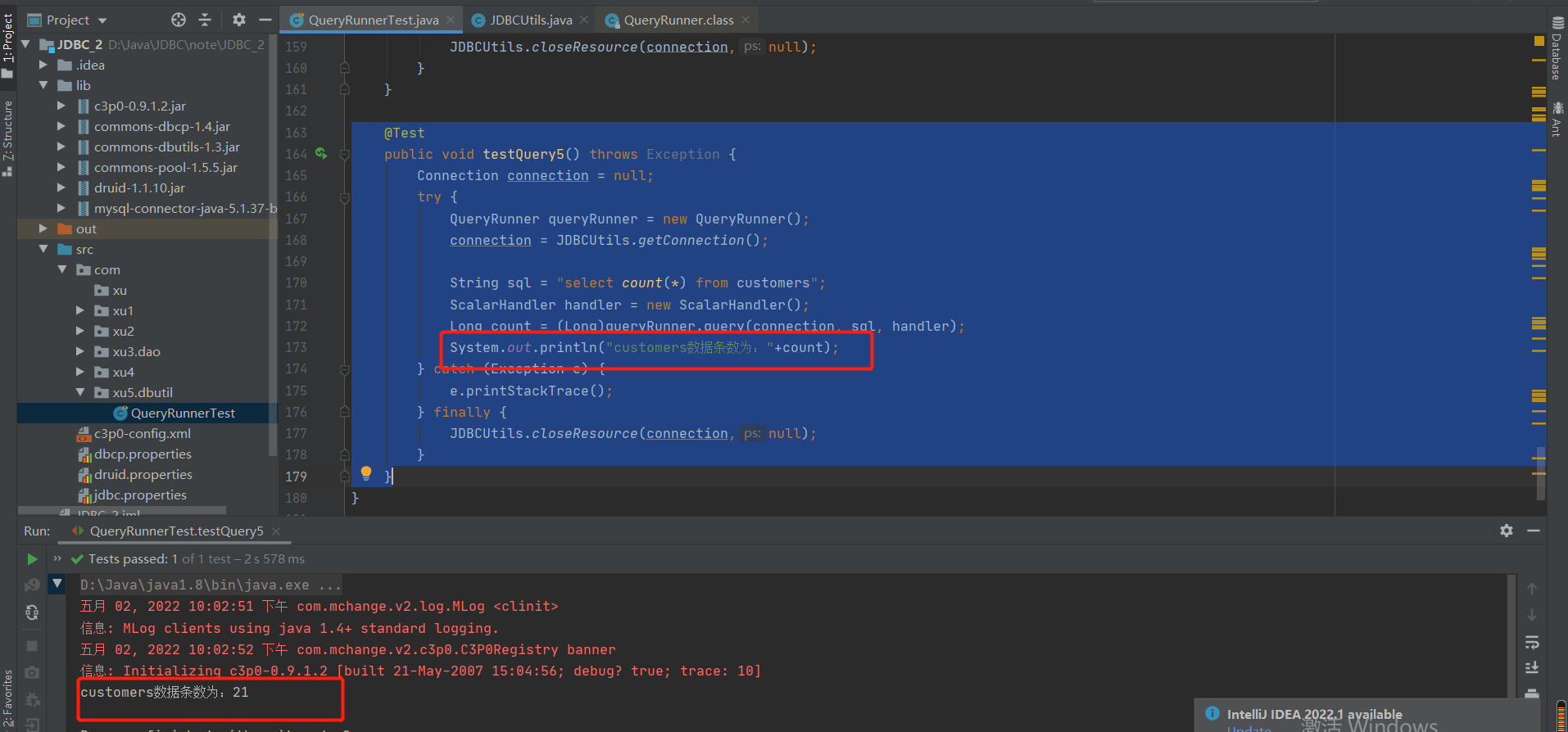This screenshot has height=732, width=1568.
Task: Select commons-pool-1.5.5.jar in tree
Action: coord(165,167)
